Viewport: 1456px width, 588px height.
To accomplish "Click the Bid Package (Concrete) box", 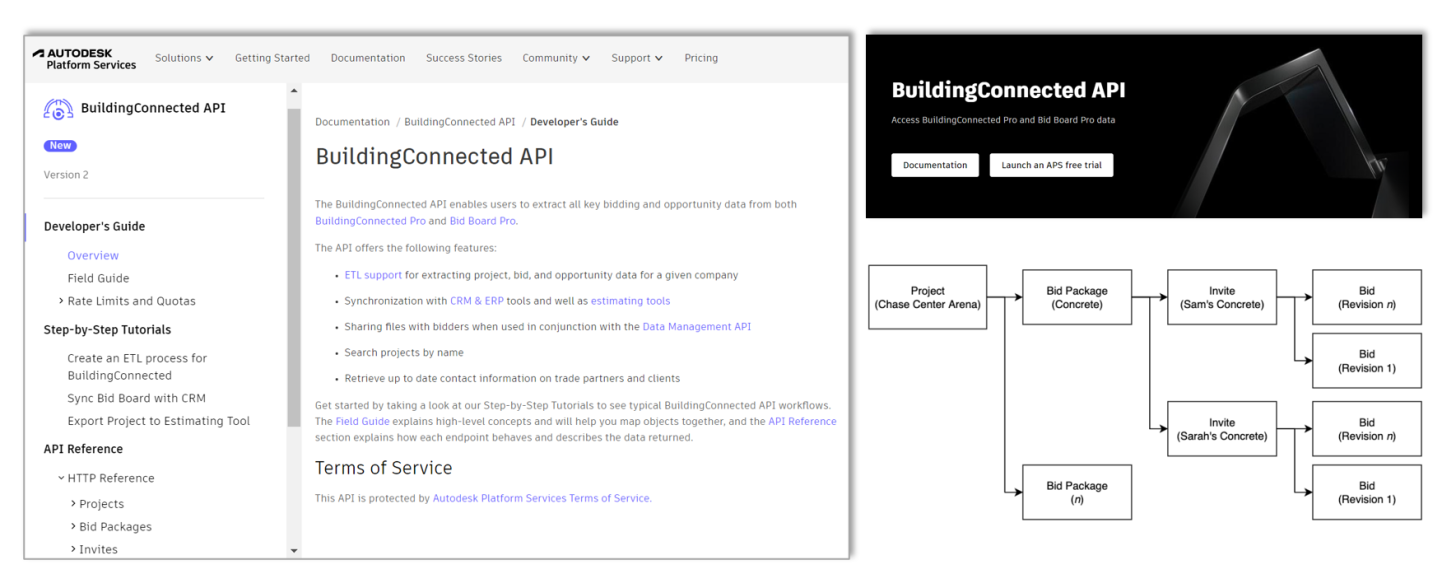I will point(1076,297).
